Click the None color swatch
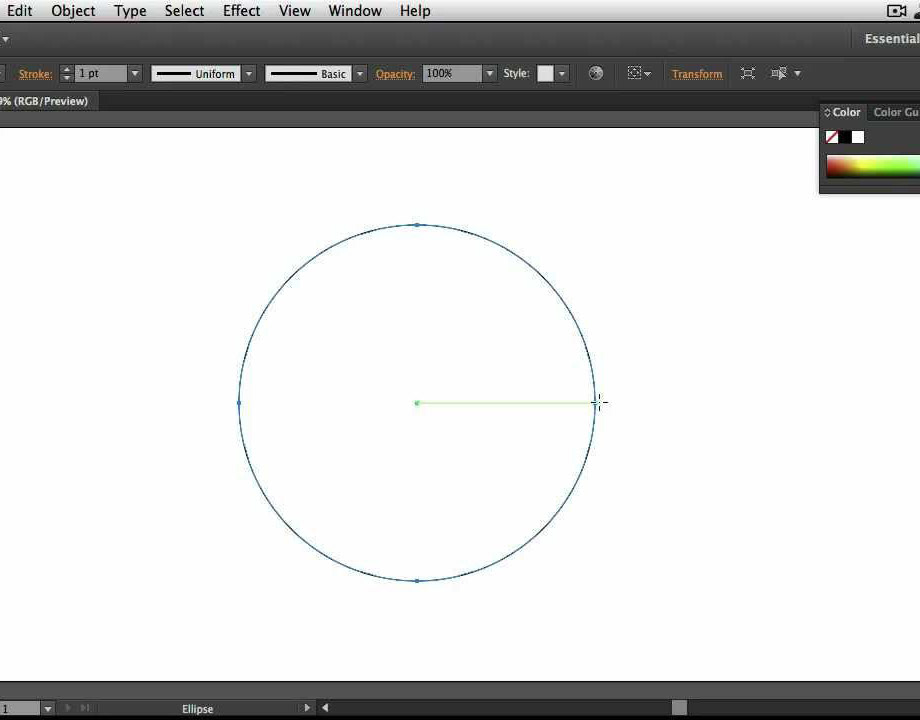Viewport: 920px width, 720px height. coord(832,137)
